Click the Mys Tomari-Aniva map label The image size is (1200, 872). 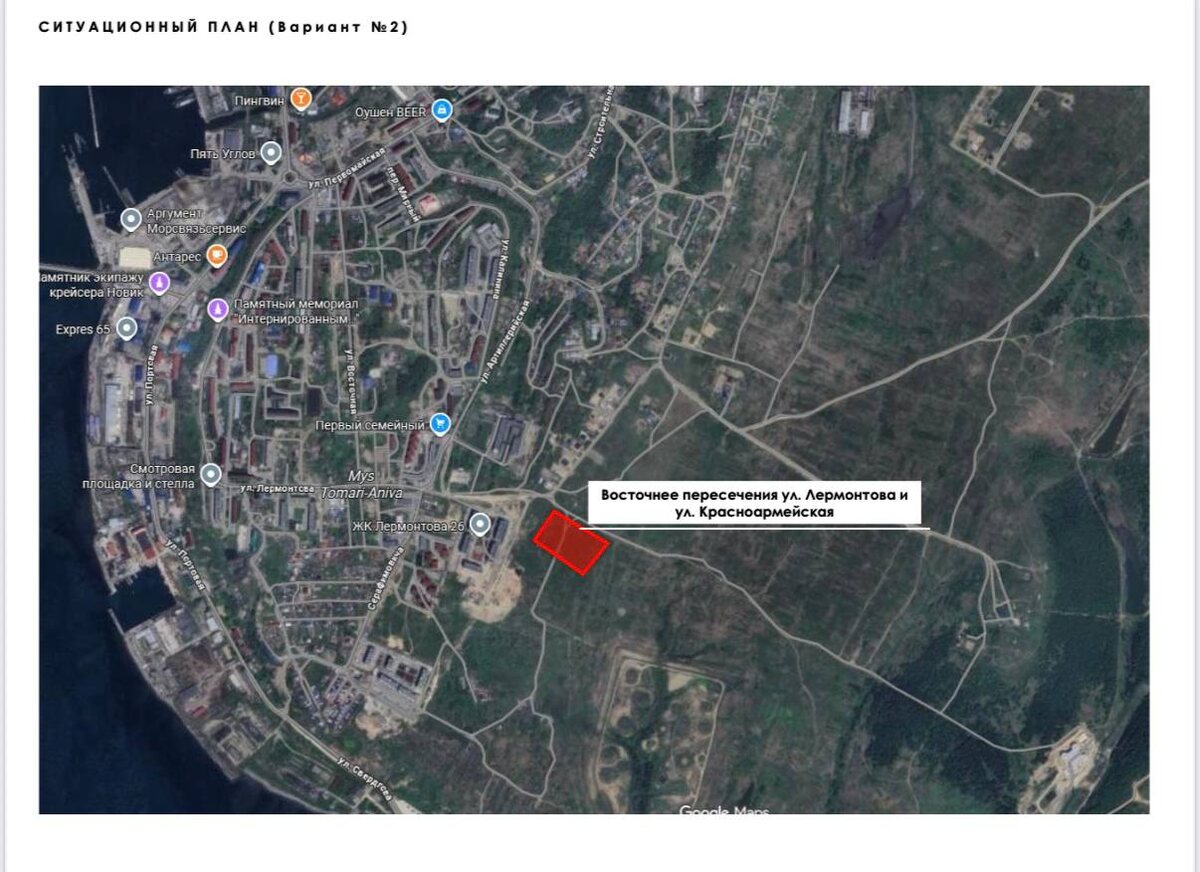[361, 485]
